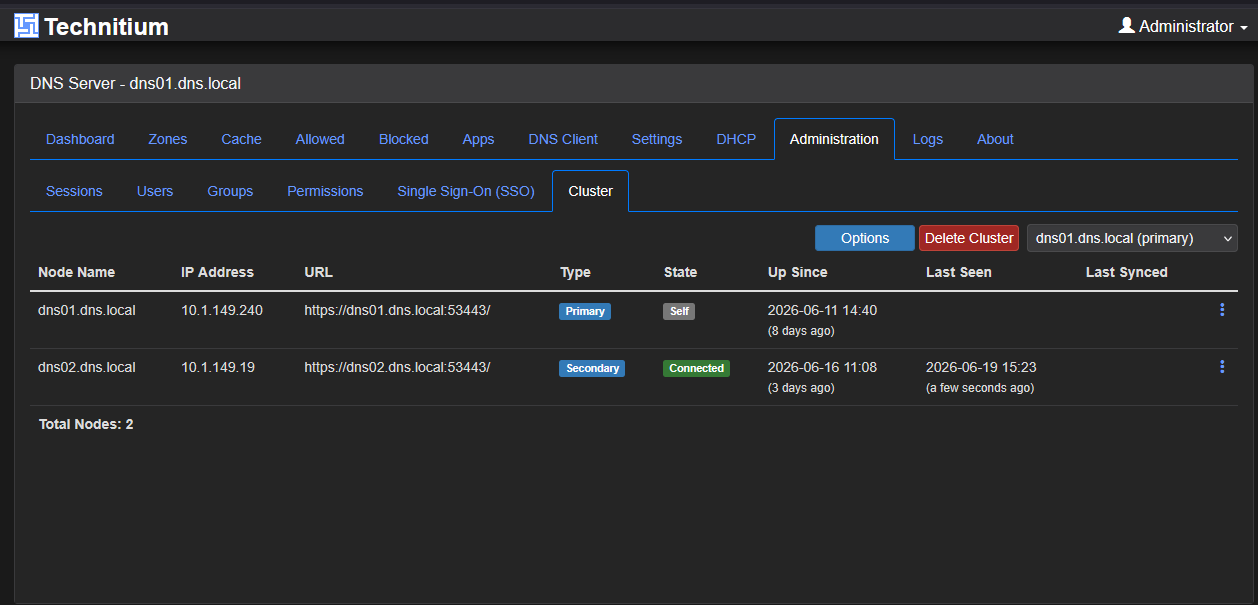Click the 2026-06-19 15:23 last seen value
This screenshot has width=1258, height=605.
pos(981,367)
